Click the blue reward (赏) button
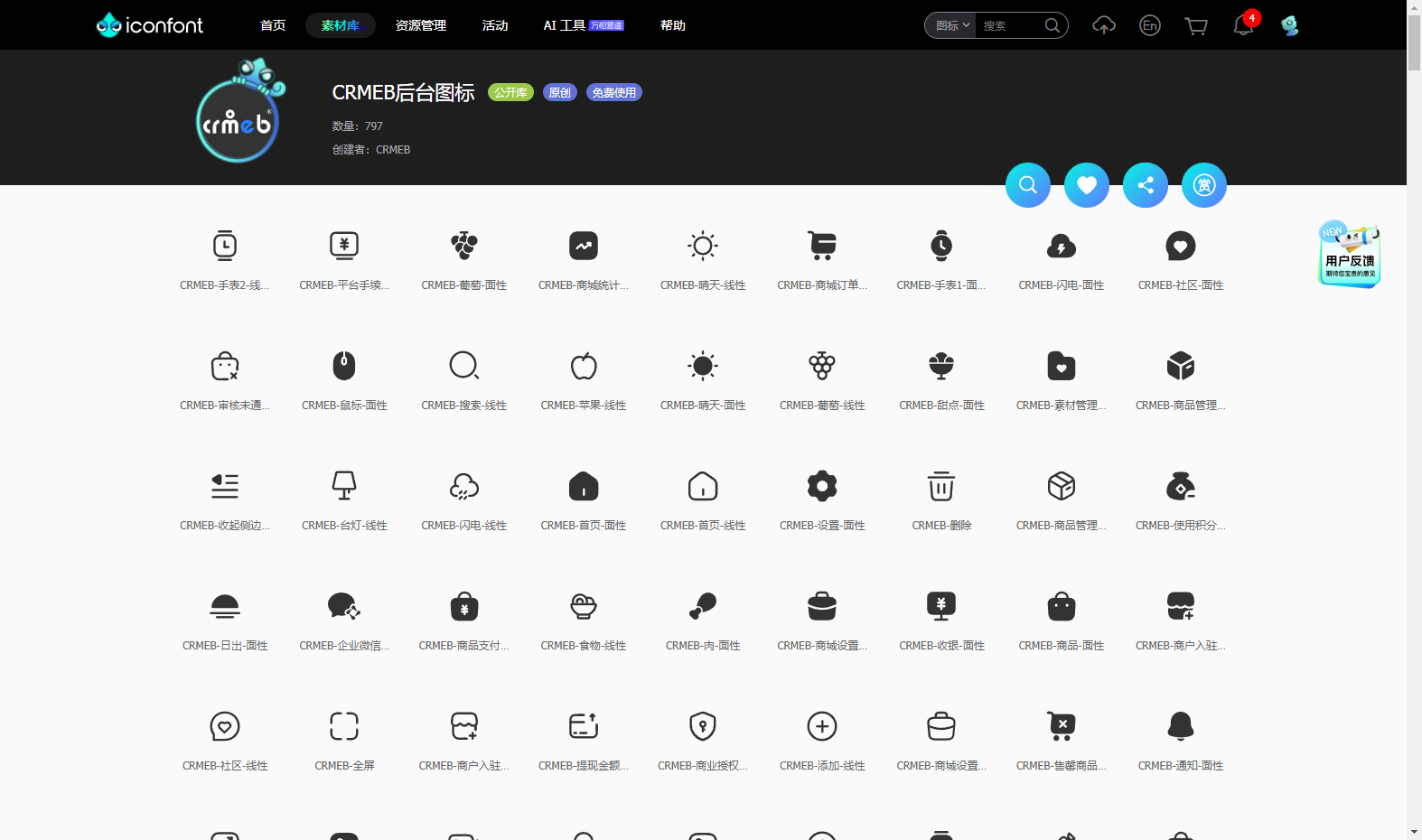Image resolution: width=1422 pixels, height=840 pixels. (x=1204, y=185)
